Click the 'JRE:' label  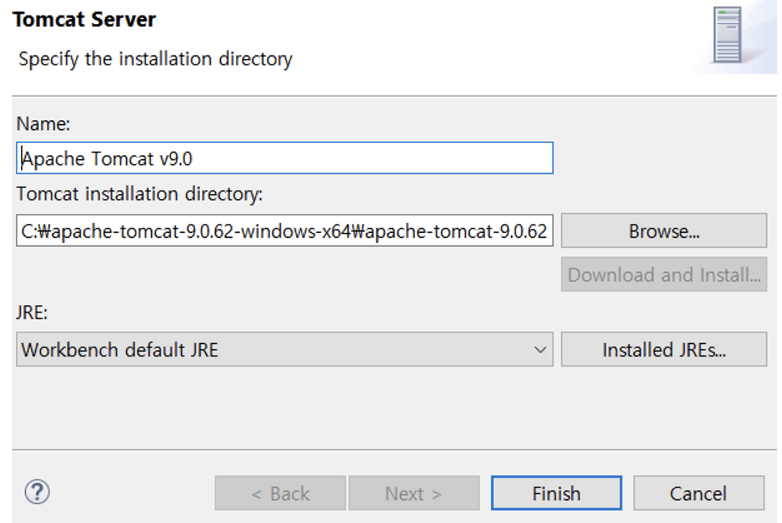[x=32, y=313]
